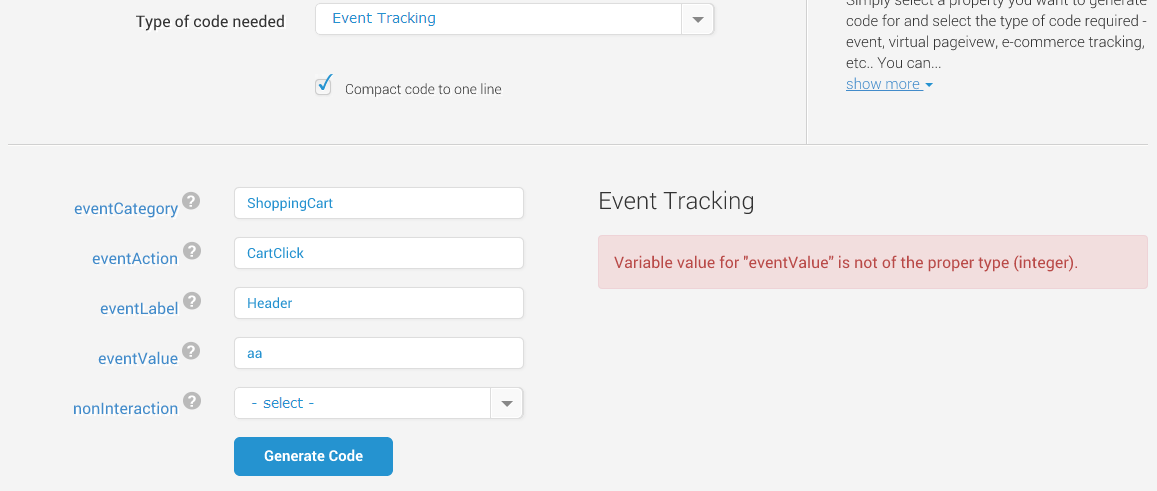Click the eventCategory label link

126,209
